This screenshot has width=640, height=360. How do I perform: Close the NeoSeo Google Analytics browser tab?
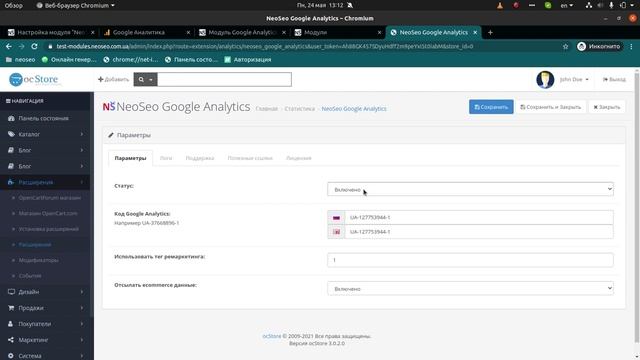475,32
